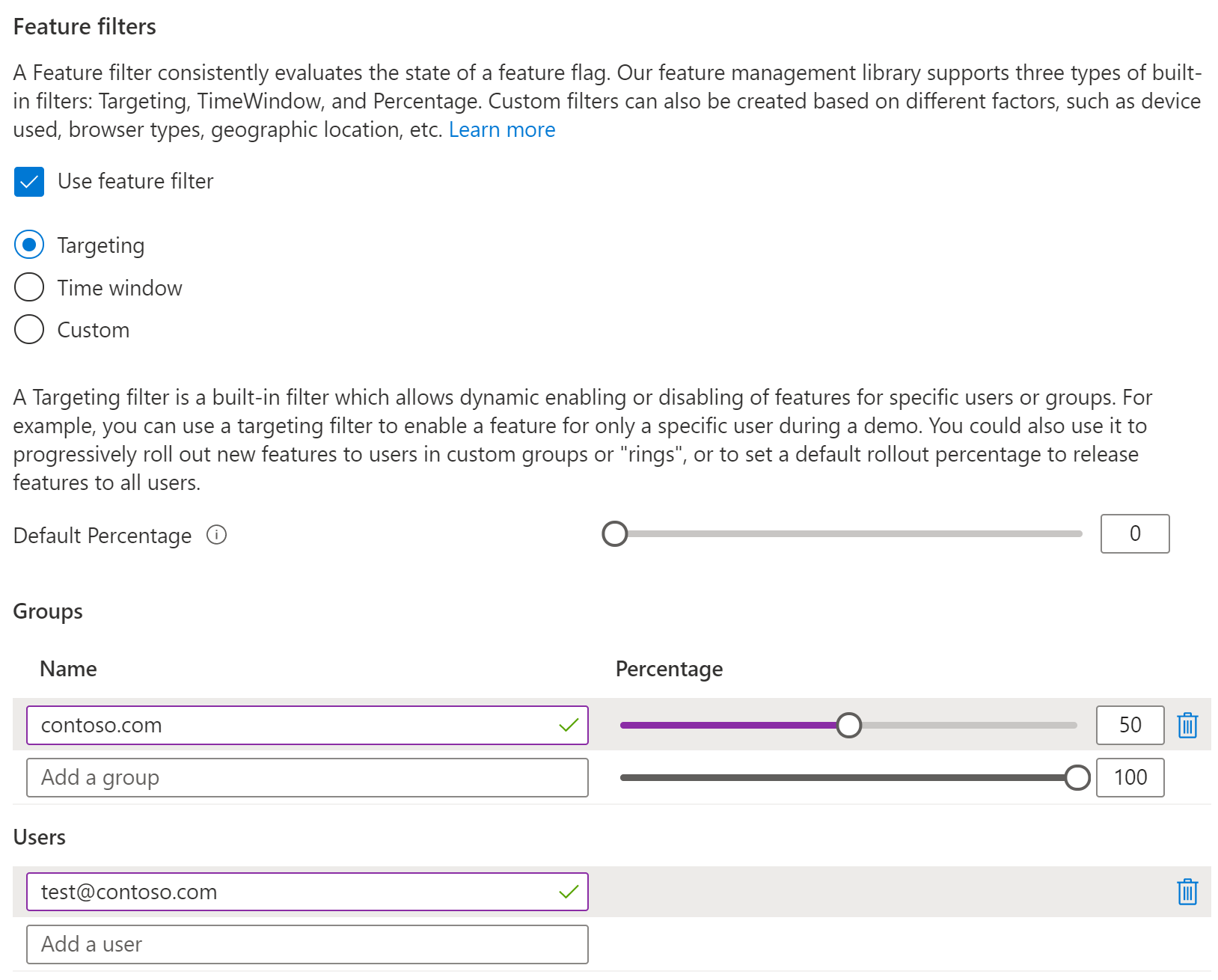
Task: Click the checkmark in contoso.com group field
Action: pyautogui.click(x=569, y=725)
